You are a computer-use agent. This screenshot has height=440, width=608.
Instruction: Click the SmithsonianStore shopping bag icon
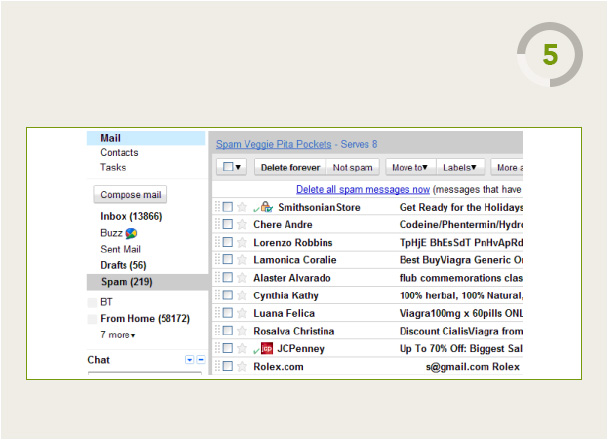[266, 207]
